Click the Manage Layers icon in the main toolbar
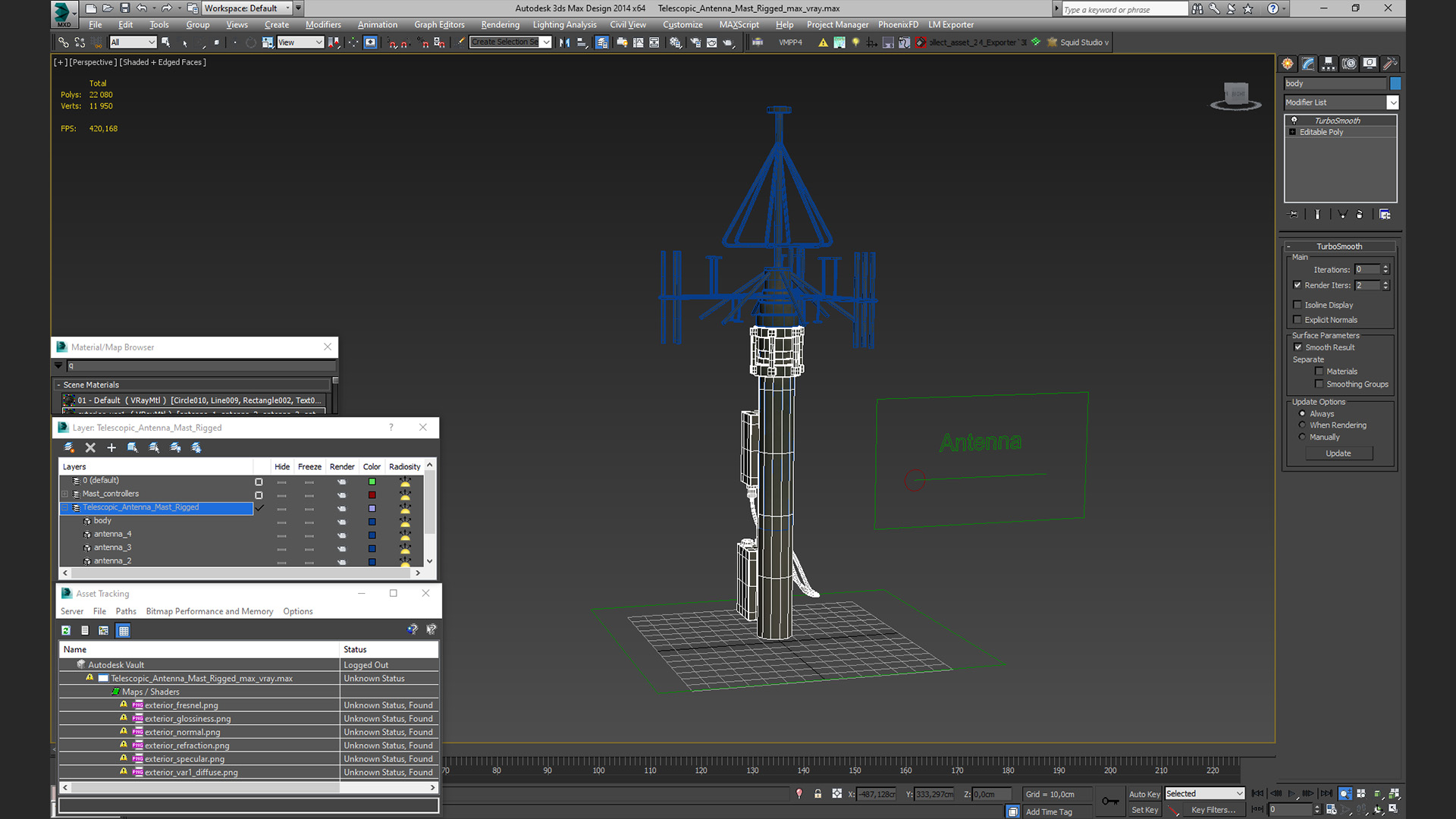Viewport: 1456px width, 819px height. click(x=601, y=42)
